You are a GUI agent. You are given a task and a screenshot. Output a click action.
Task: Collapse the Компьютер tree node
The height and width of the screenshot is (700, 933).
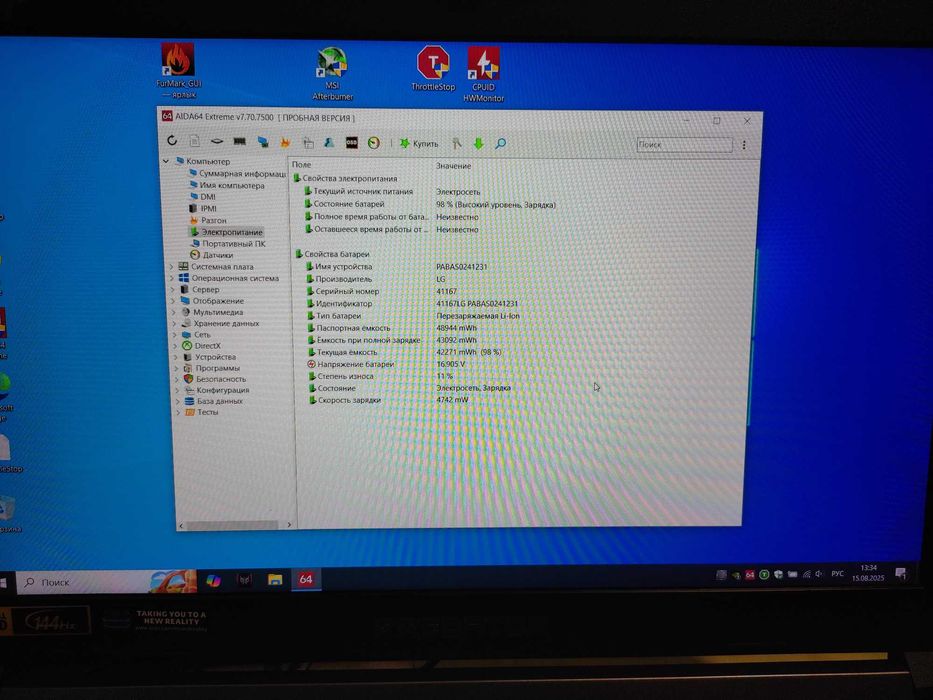click(166, 161)
